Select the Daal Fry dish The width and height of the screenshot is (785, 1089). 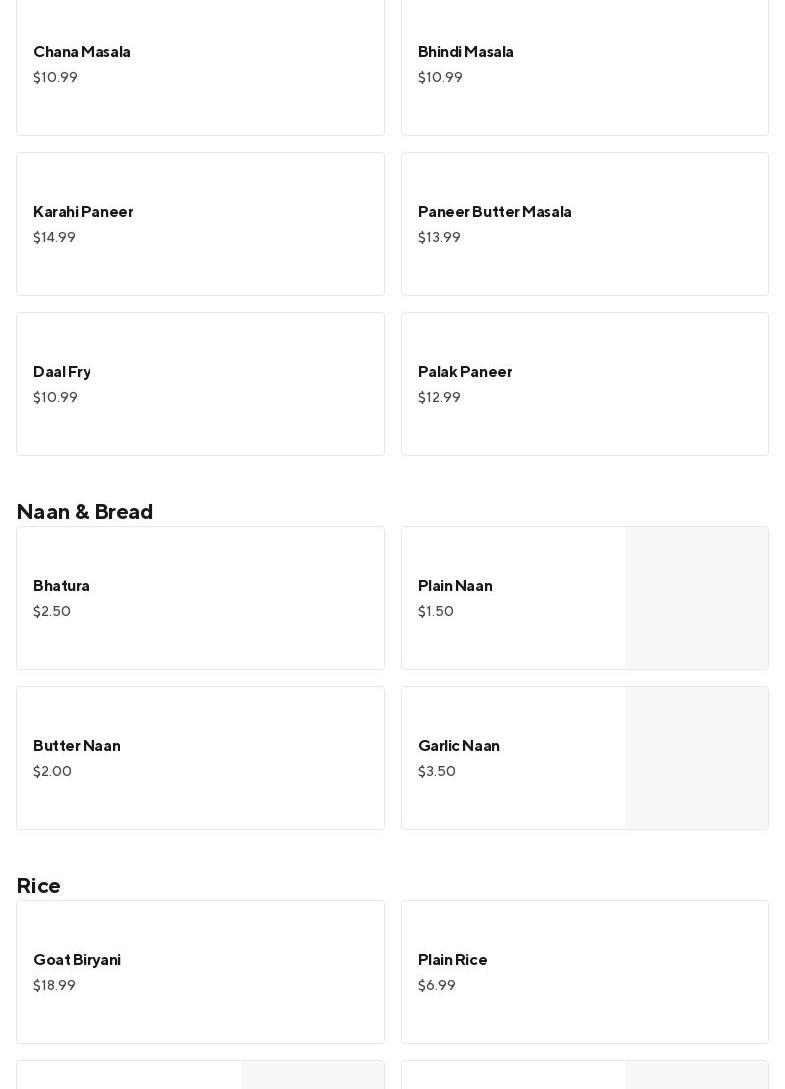[x=200, y=384]
